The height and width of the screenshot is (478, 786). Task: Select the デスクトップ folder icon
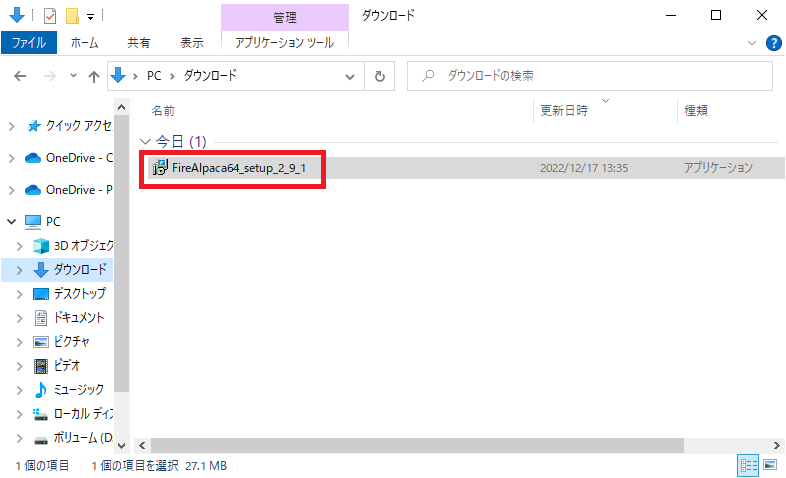pos(41,294)
